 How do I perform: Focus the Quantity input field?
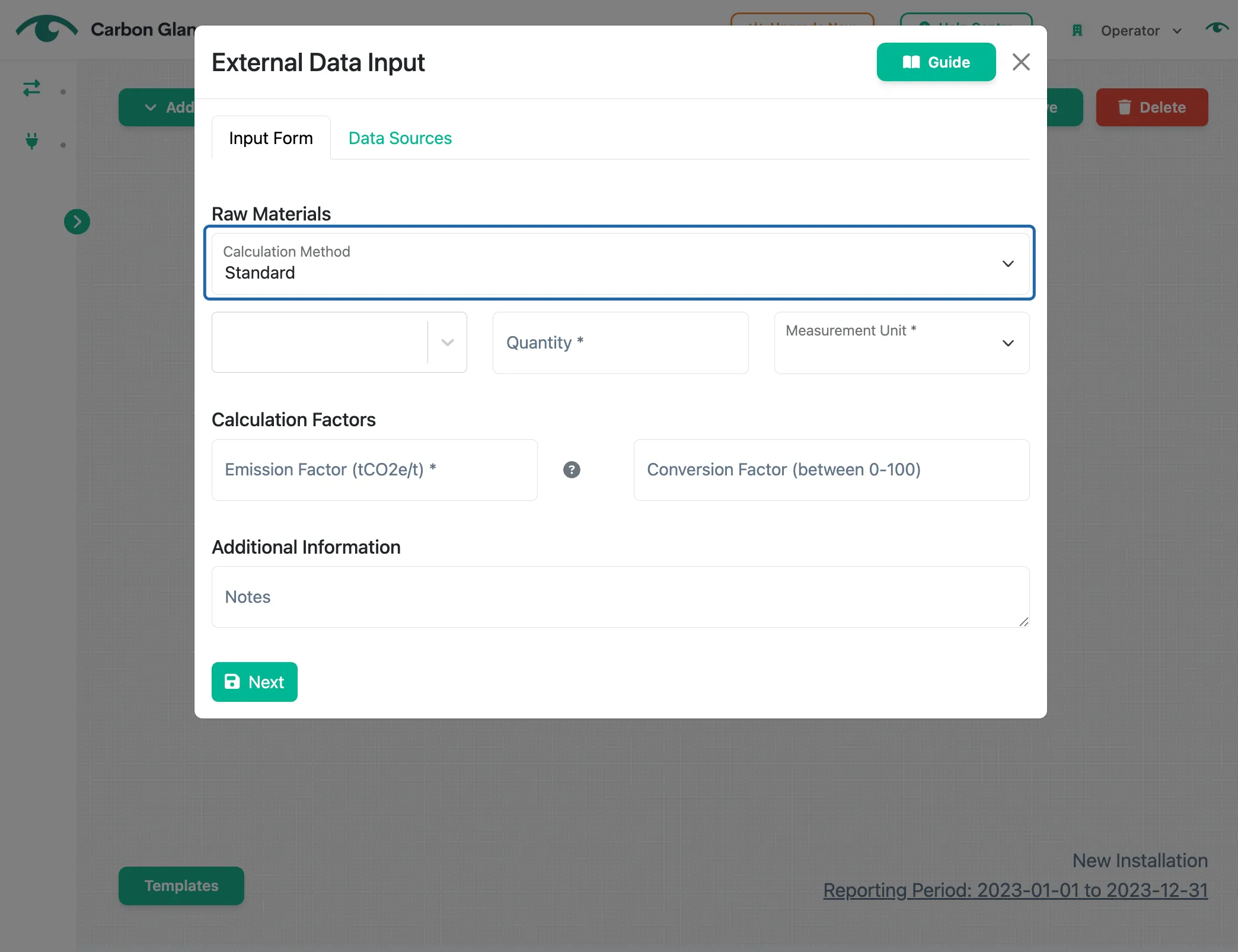pyautogui.click(x=620, y=343)
